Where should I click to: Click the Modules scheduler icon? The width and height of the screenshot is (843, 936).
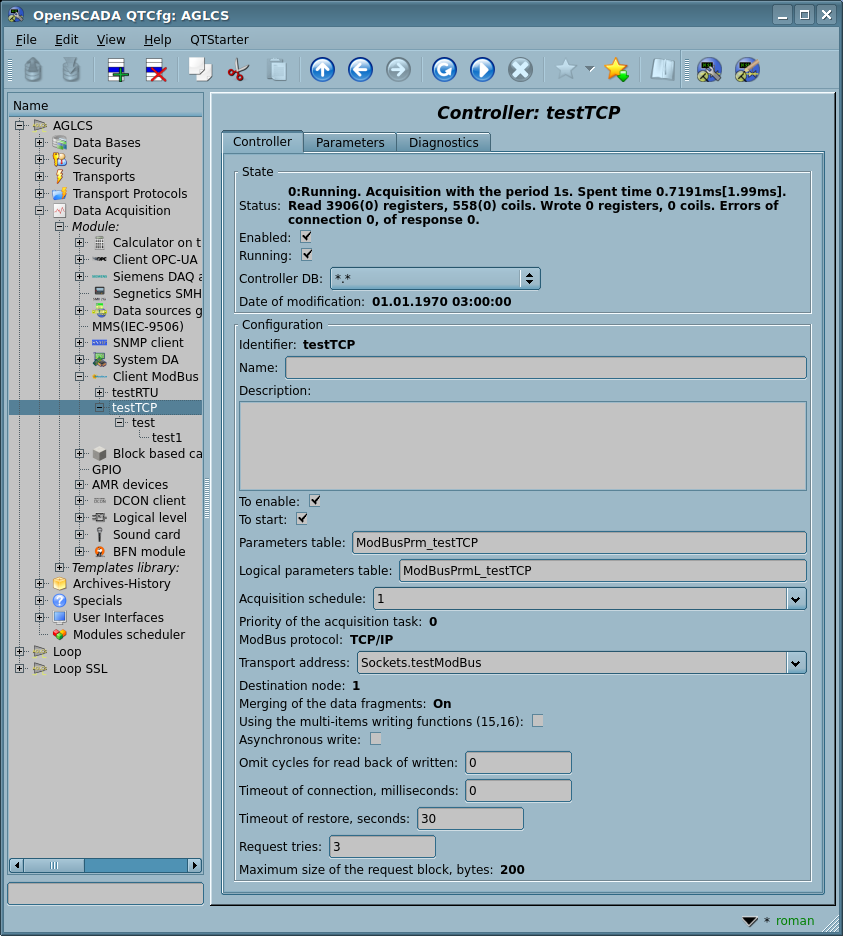[x=60, y=635]
